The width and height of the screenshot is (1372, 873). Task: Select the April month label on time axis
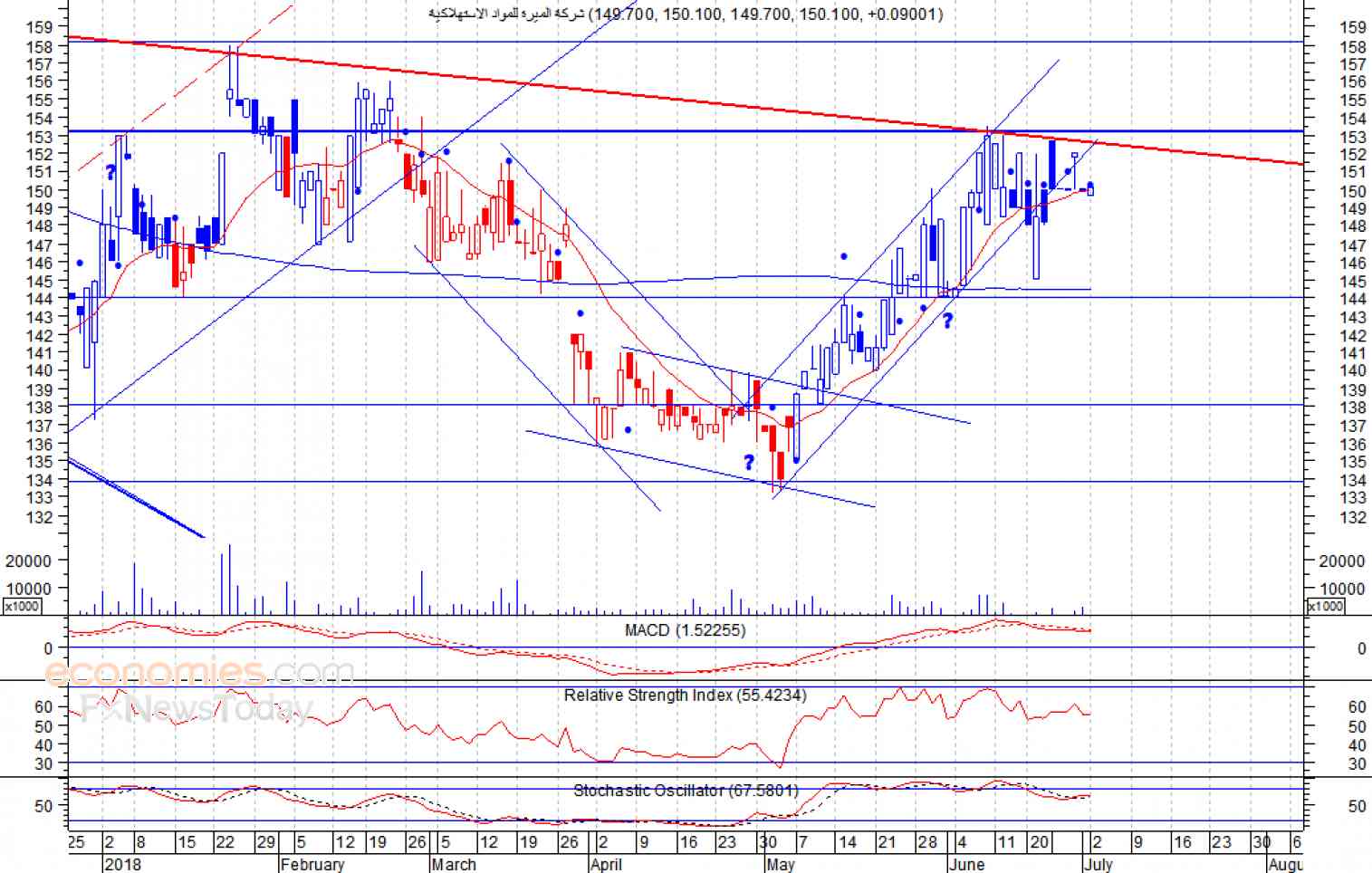pyautogui.click(x=606, y=864)
